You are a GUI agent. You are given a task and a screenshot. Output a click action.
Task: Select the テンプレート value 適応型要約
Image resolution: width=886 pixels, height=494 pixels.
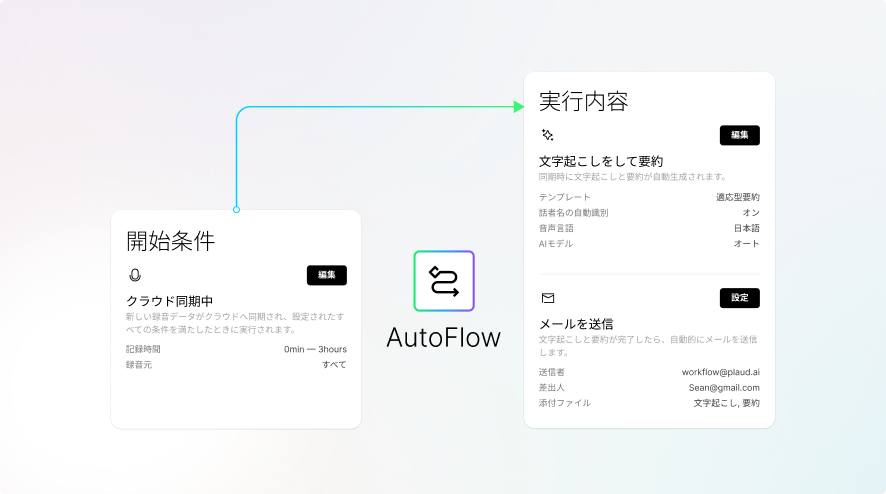click(737, 198)
